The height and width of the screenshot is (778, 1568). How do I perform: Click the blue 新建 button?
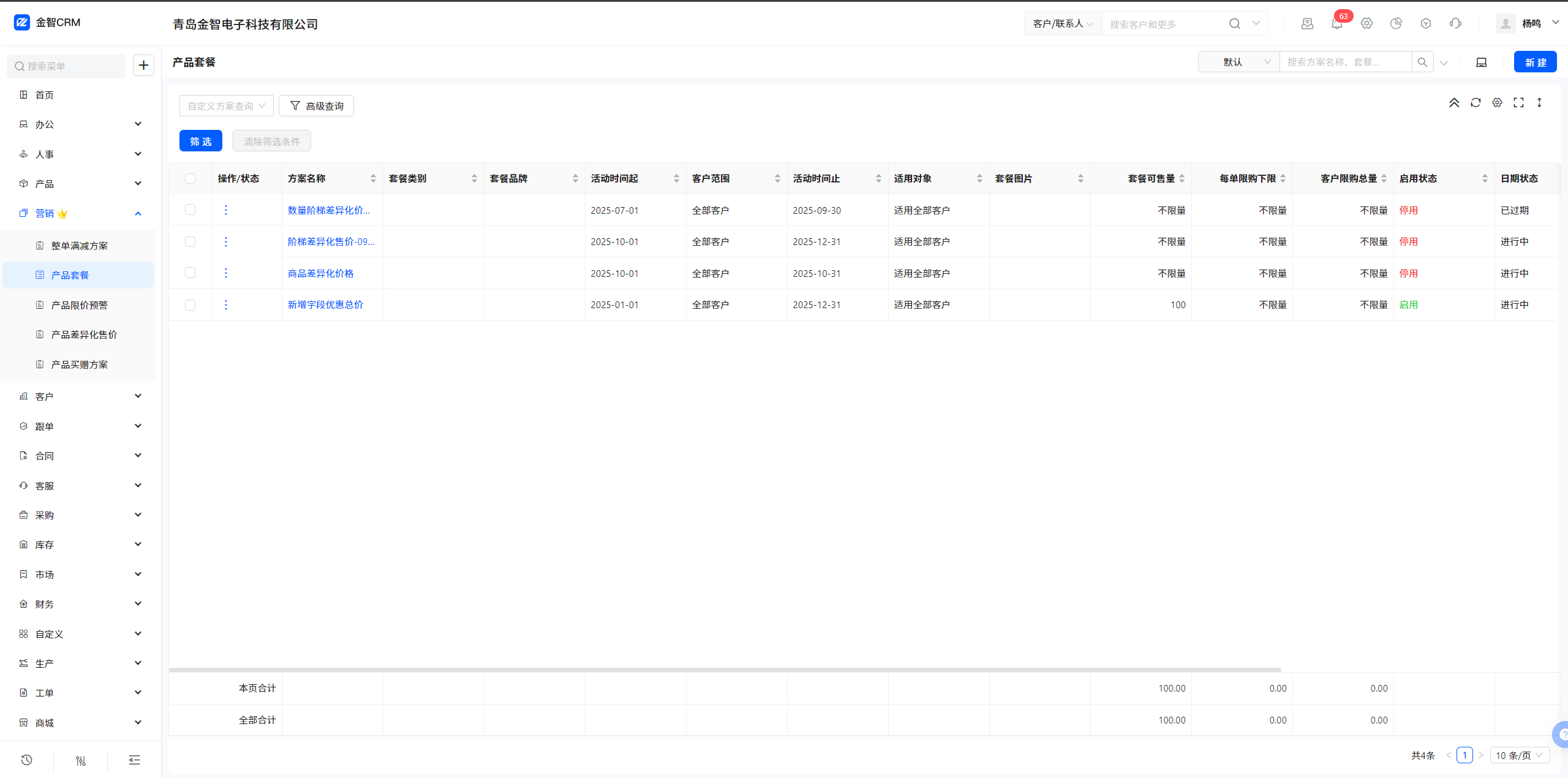click(x=1535, y=62)
